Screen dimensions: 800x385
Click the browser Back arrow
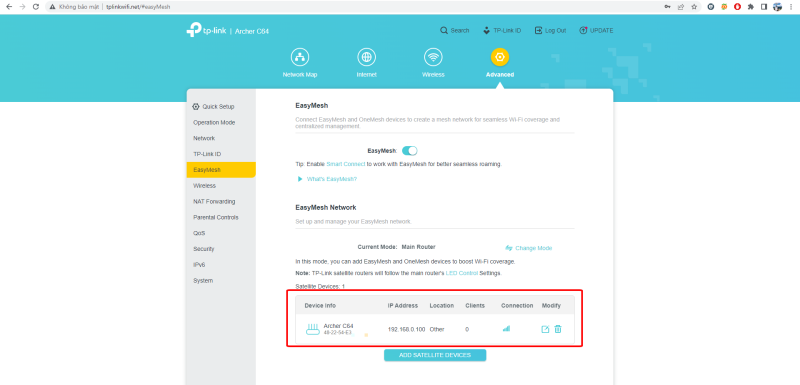click(x=9, y=7)
